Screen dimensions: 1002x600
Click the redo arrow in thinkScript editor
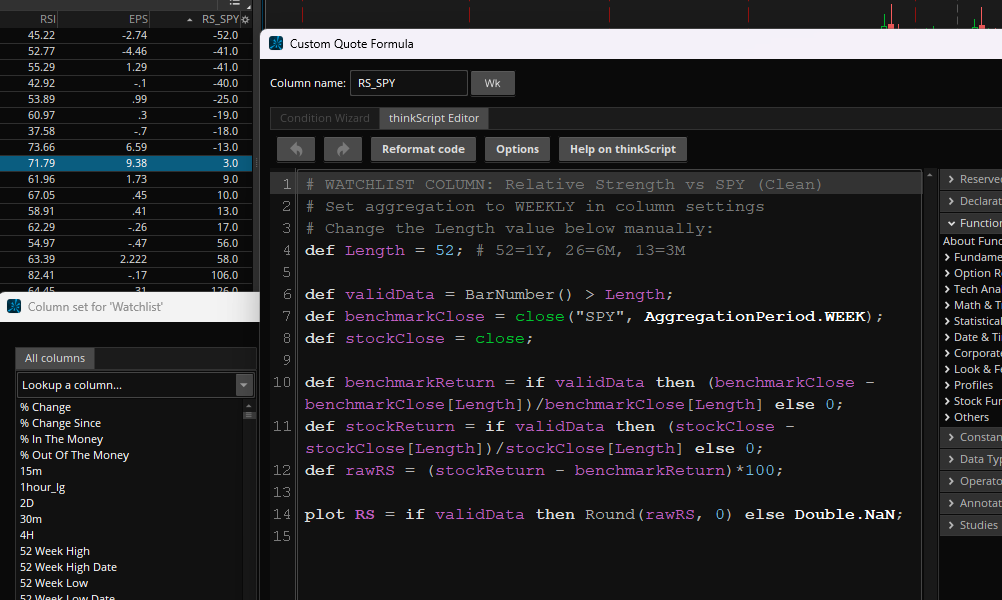pos(343,149)
